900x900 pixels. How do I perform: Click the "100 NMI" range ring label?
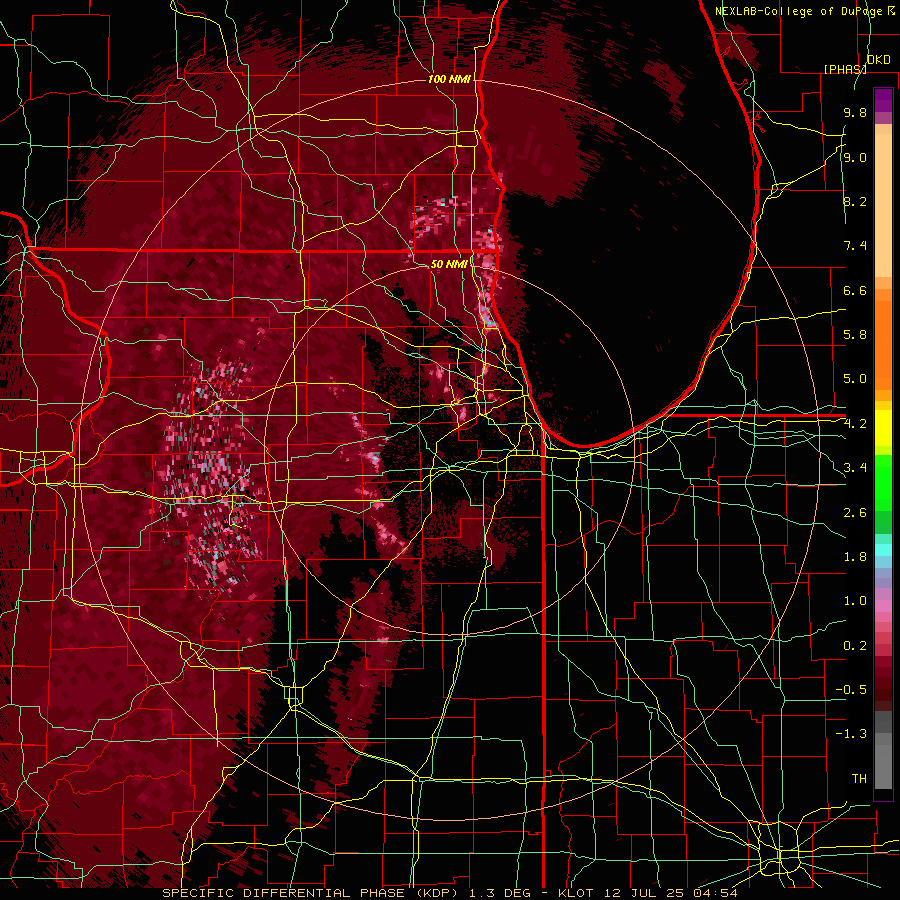click(449, 79)
